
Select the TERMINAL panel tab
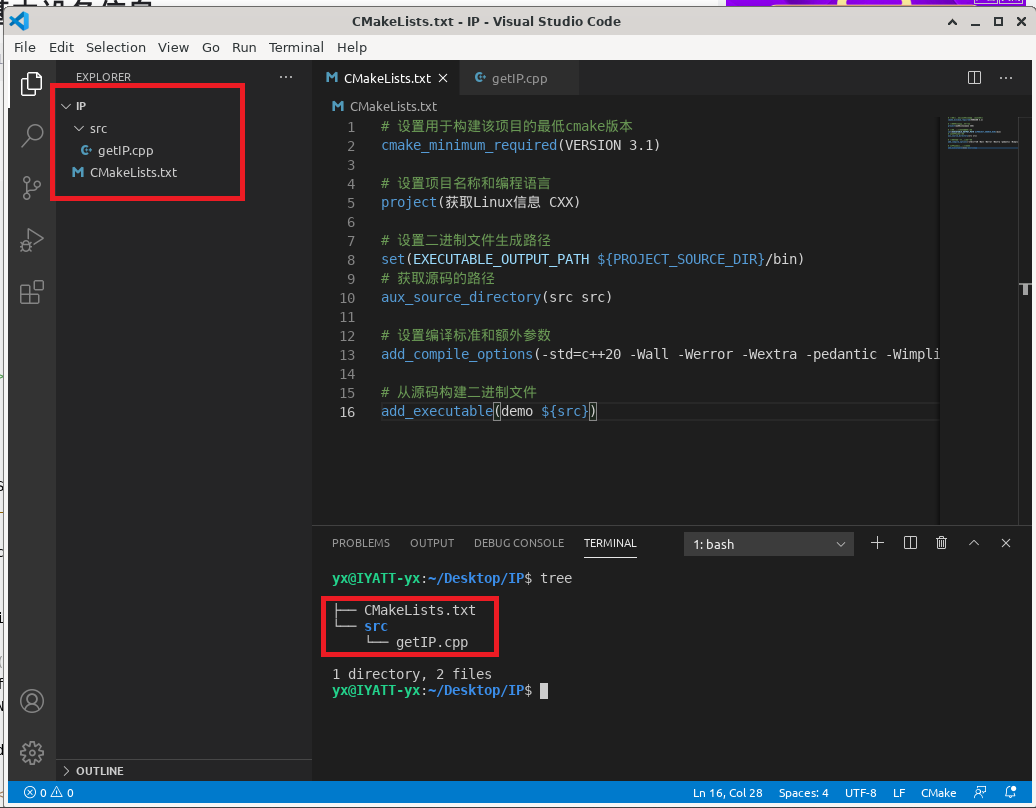[610, 543]
